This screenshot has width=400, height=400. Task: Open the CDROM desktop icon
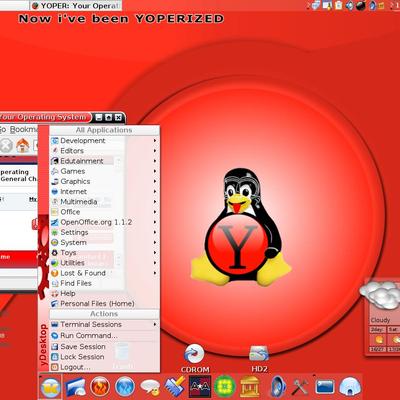[194, 355]
